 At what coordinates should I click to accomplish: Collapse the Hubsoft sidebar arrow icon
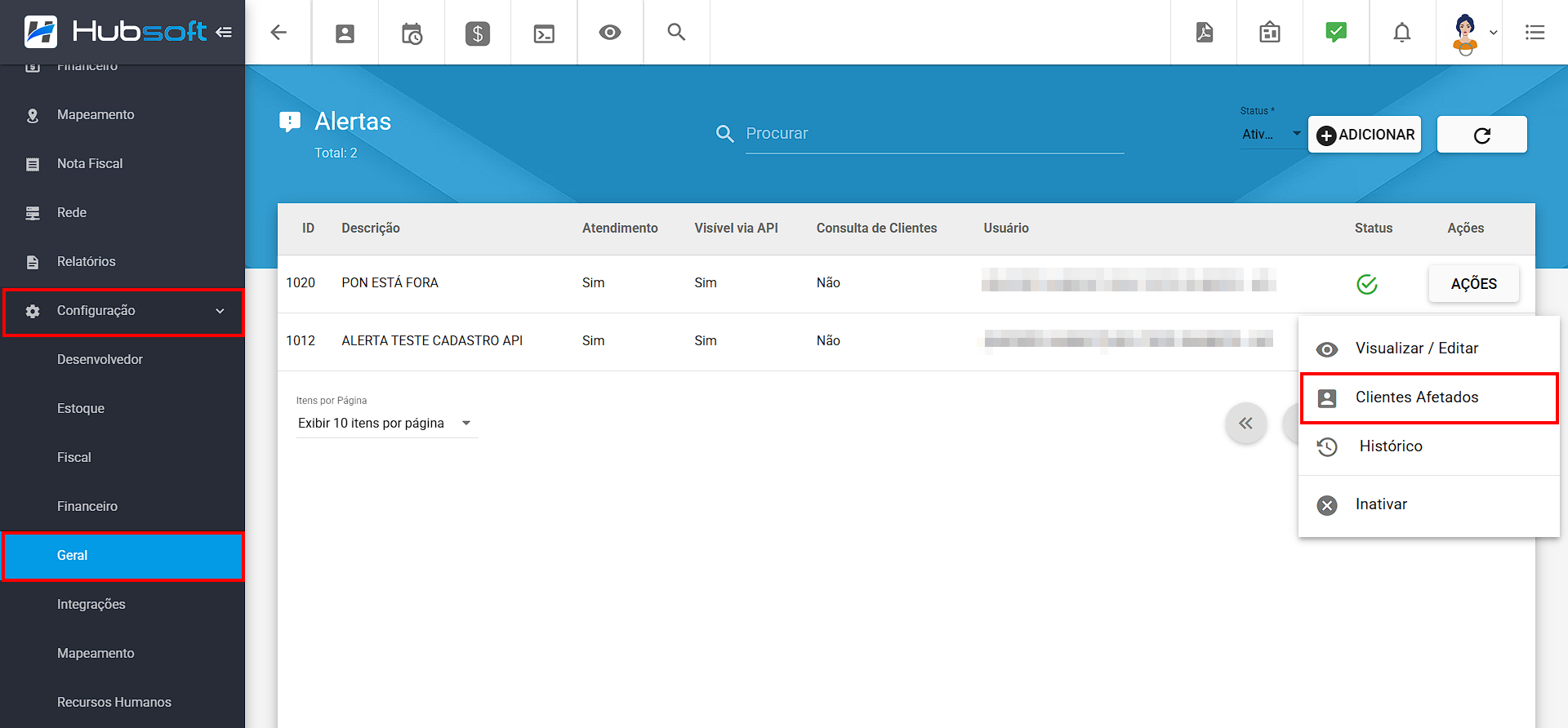click(224, 32)
